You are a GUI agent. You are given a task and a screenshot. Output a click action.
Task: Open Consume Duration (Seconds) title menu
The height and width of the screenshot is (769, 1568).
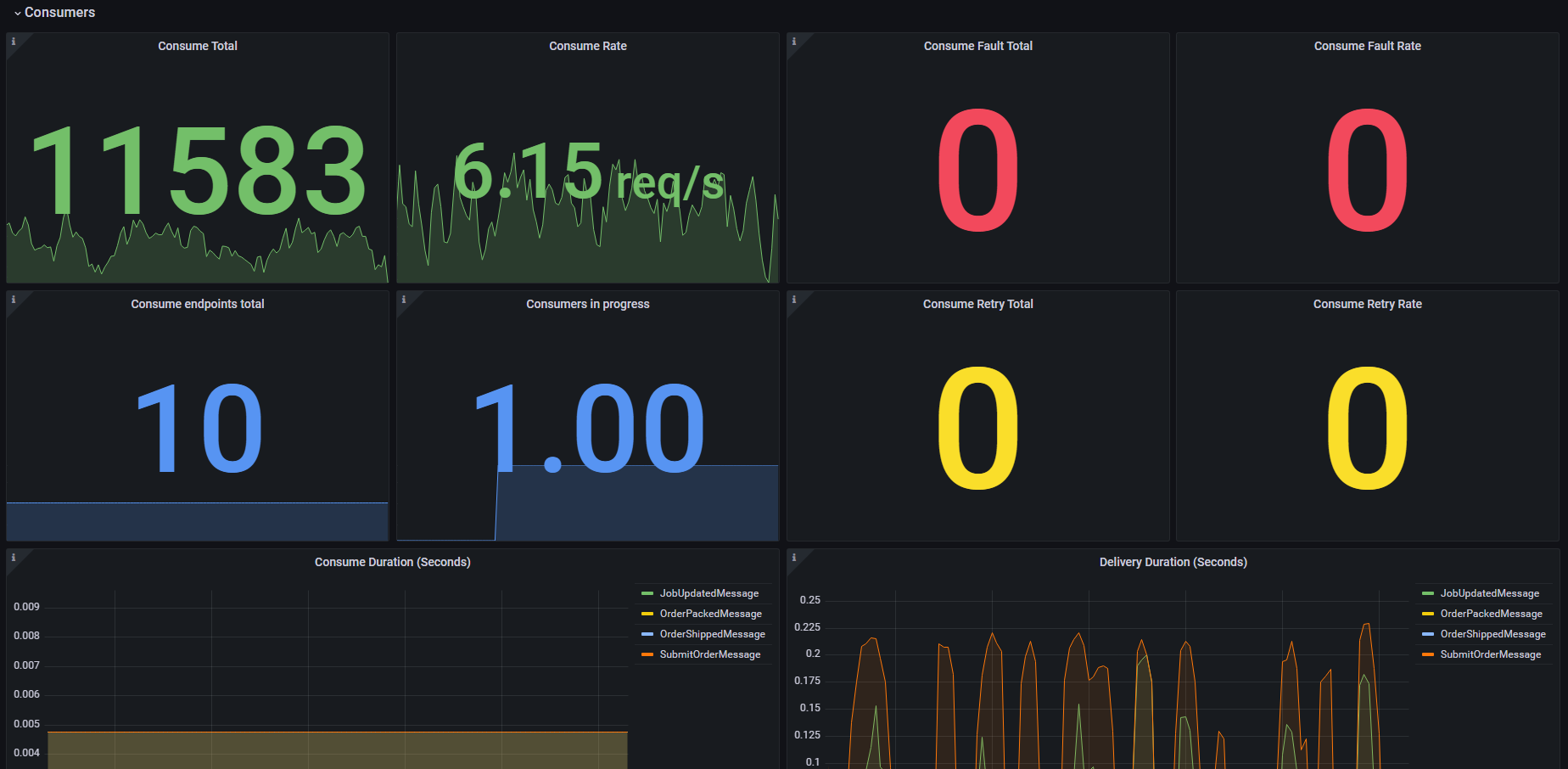pos(393,562)
